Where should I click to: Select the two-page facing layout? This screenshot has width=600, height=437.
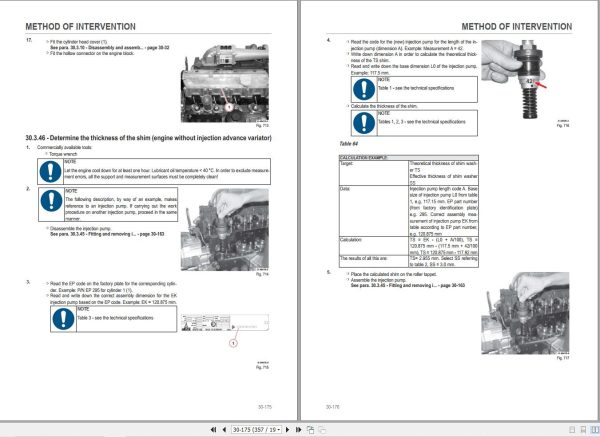pos(594,430)
